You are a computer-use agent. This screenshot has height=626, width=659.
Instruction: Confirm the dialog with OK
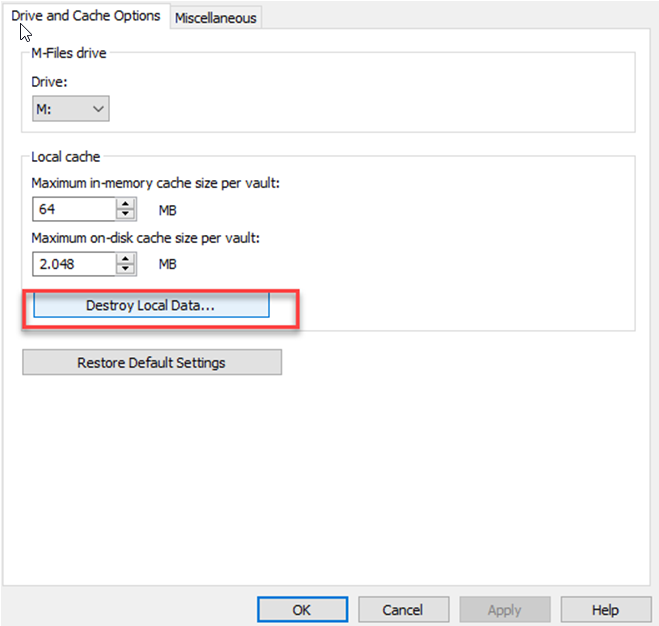tap(302, 609)
